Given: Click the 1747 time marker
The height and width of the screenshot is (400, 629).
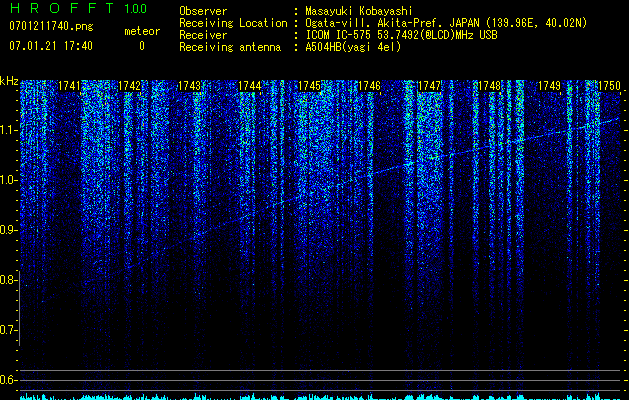Looking at the screenshot, I should click(429, 86).
